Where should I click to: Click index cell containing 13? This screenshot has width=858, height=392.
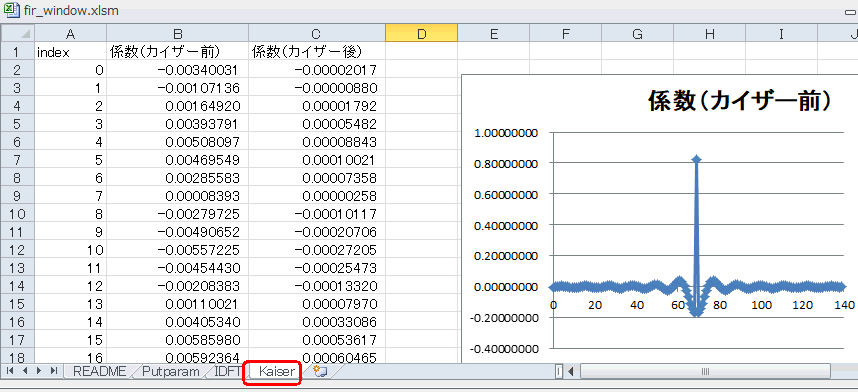pyautogui.click(x=70, y=304)
